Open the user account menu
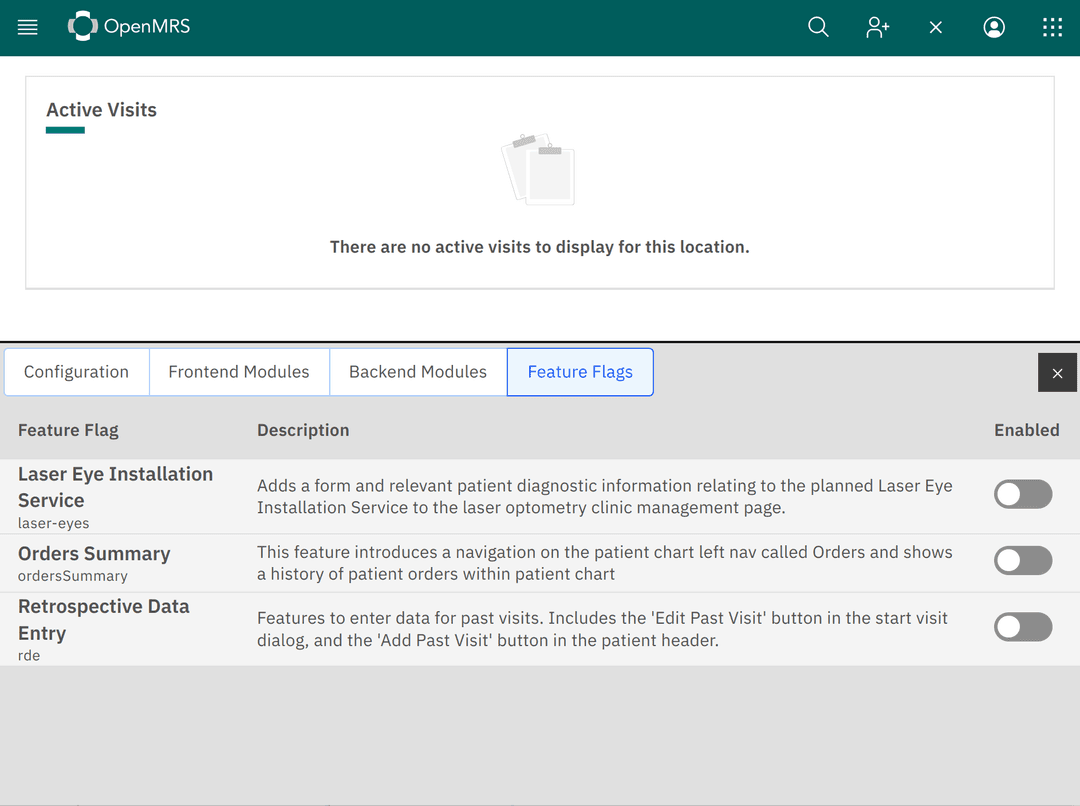1080x806 pixels. pos(994,27)
